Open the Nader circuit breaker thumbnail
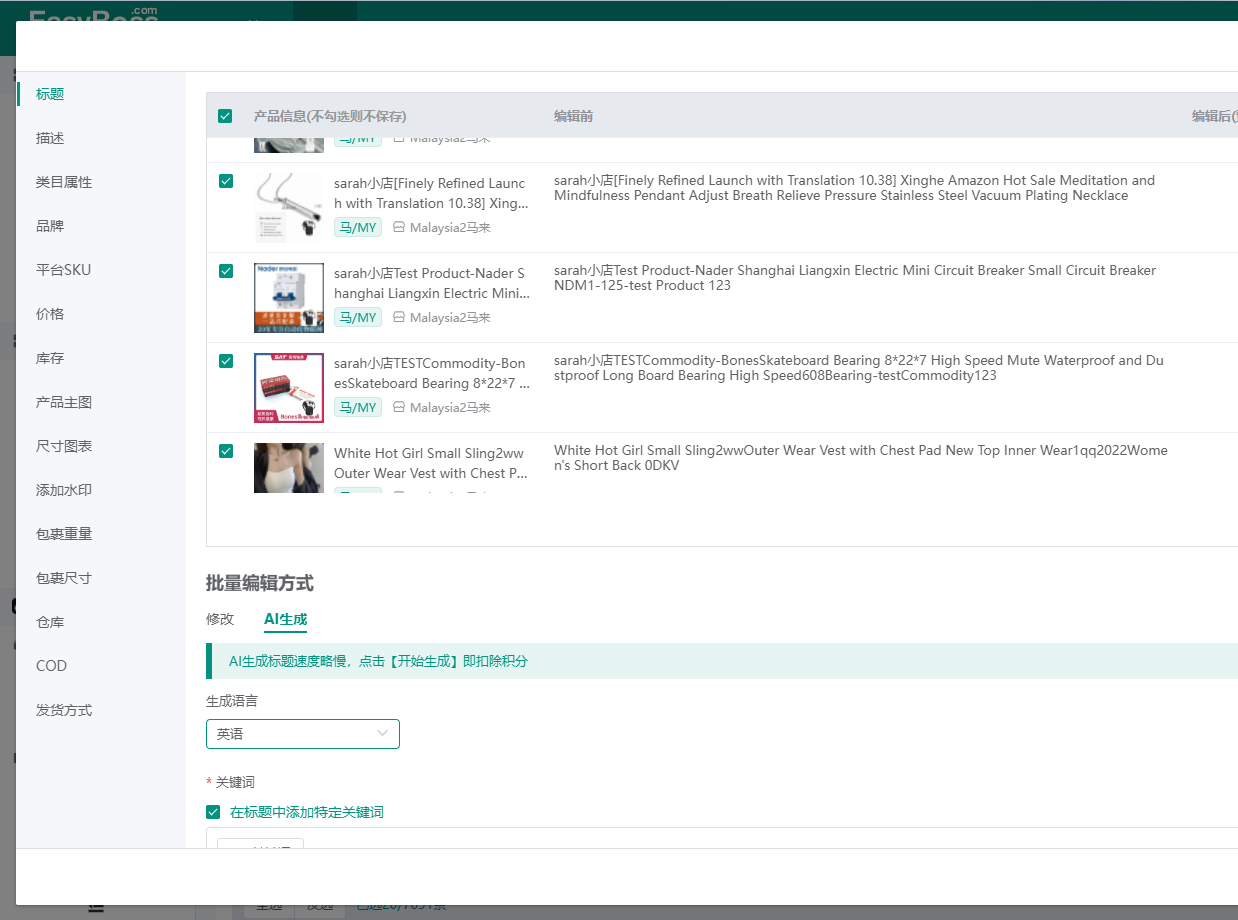This screenshot has width=1238, height=920. click(289, 298)
